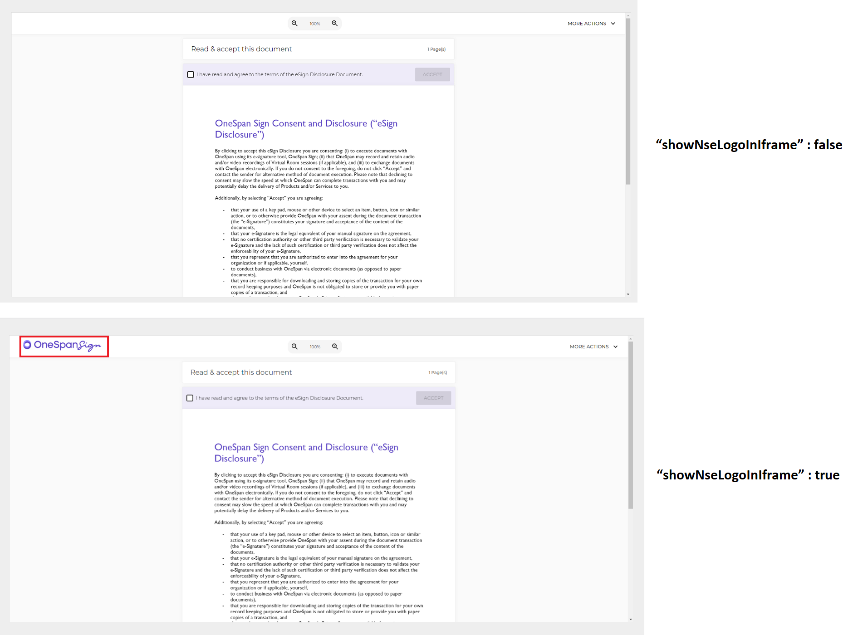
Task: Click zoom percentage value in lower toolbar
Action: (314, 346)
